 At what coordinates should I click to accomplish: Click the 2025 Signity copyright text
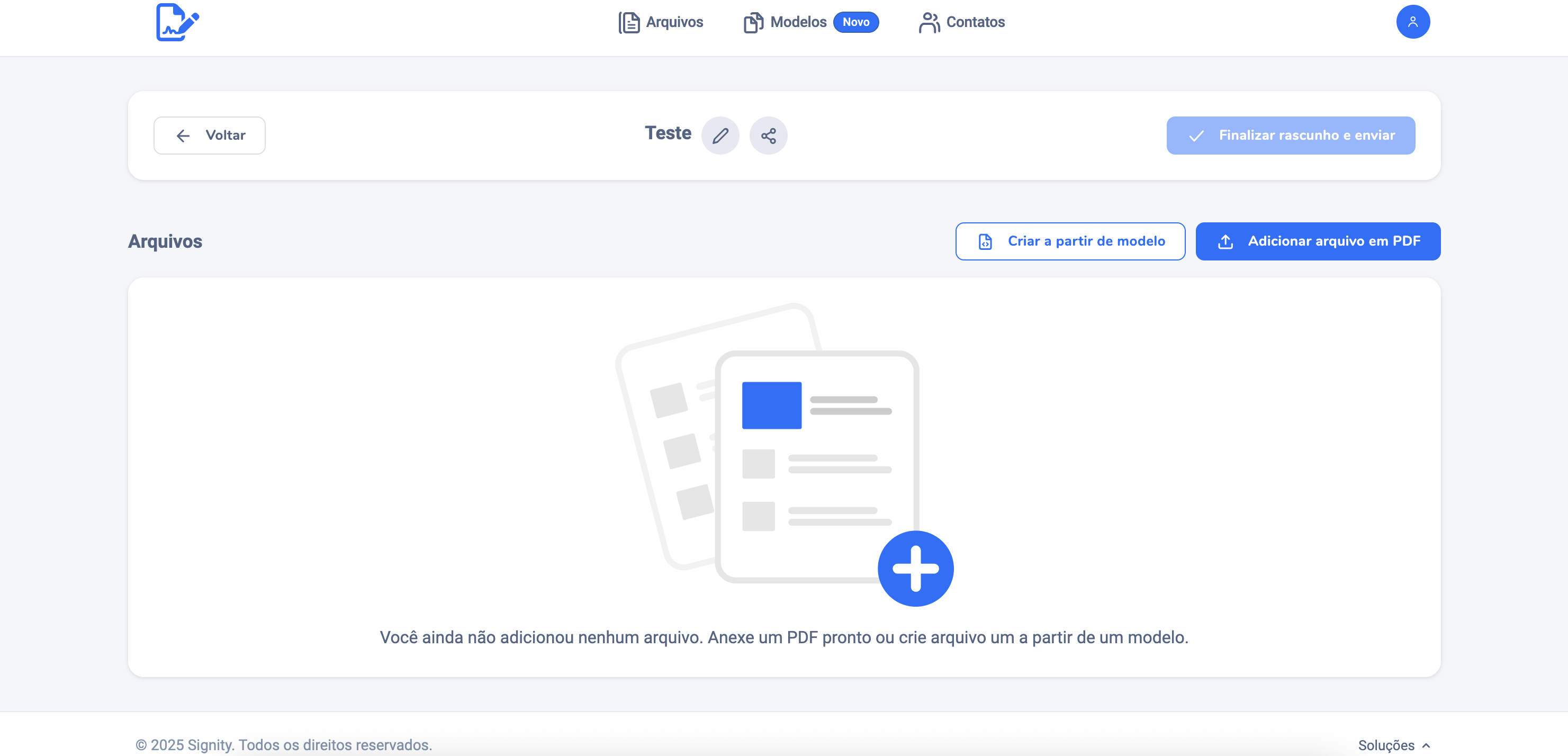(x=284, y=745)
